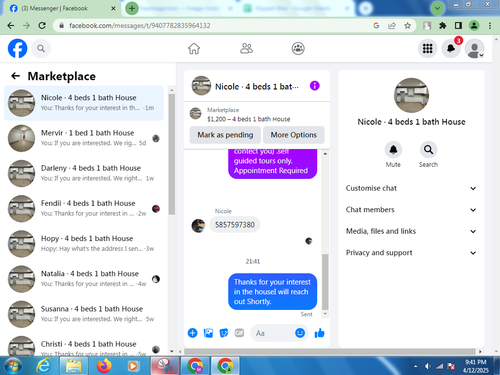
Task: Bookmark this page with the star icon
Action: point(407,26)
